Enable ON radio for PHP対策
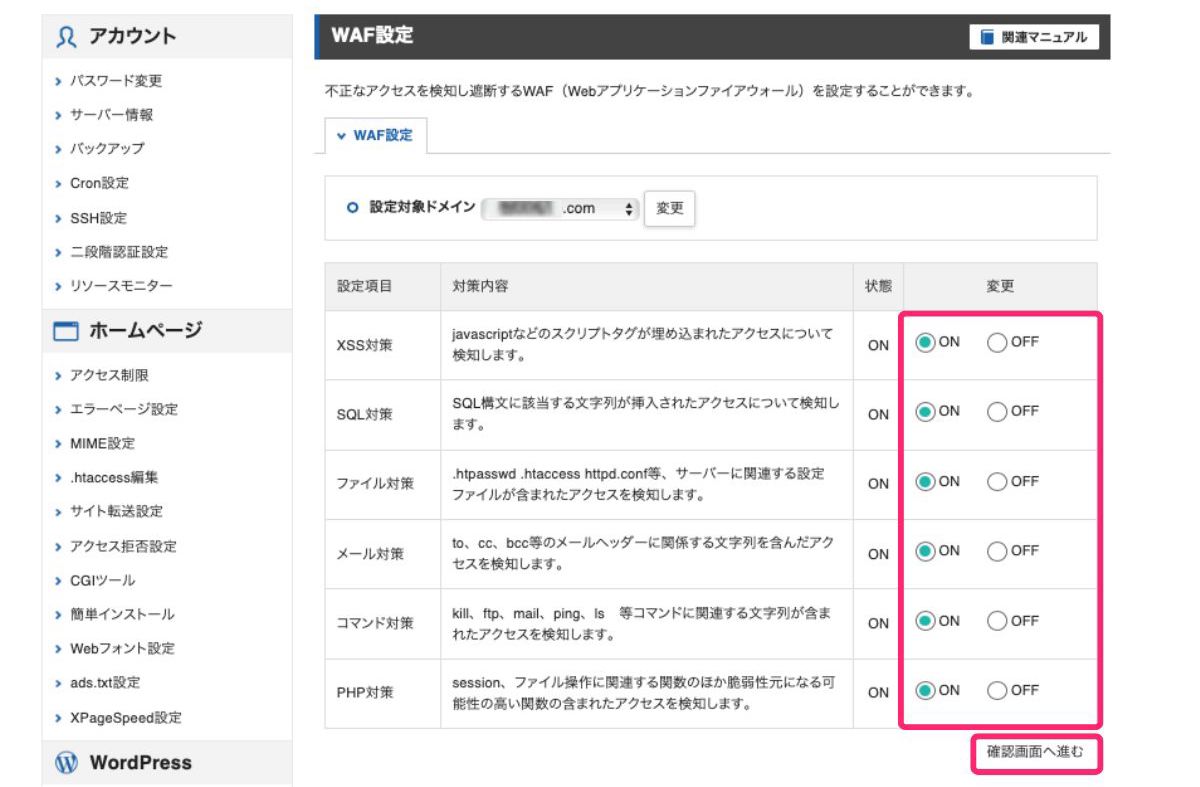Image resolution: width=1200 pixels, height=787 pixels. click(926, 691)
